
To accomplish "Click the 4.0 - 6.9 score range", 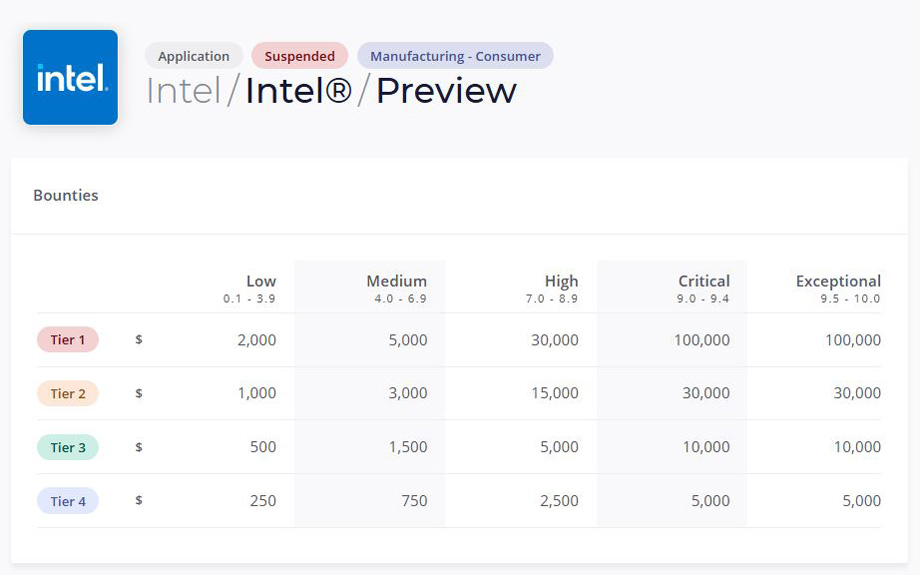I will (x=401, y=299).
